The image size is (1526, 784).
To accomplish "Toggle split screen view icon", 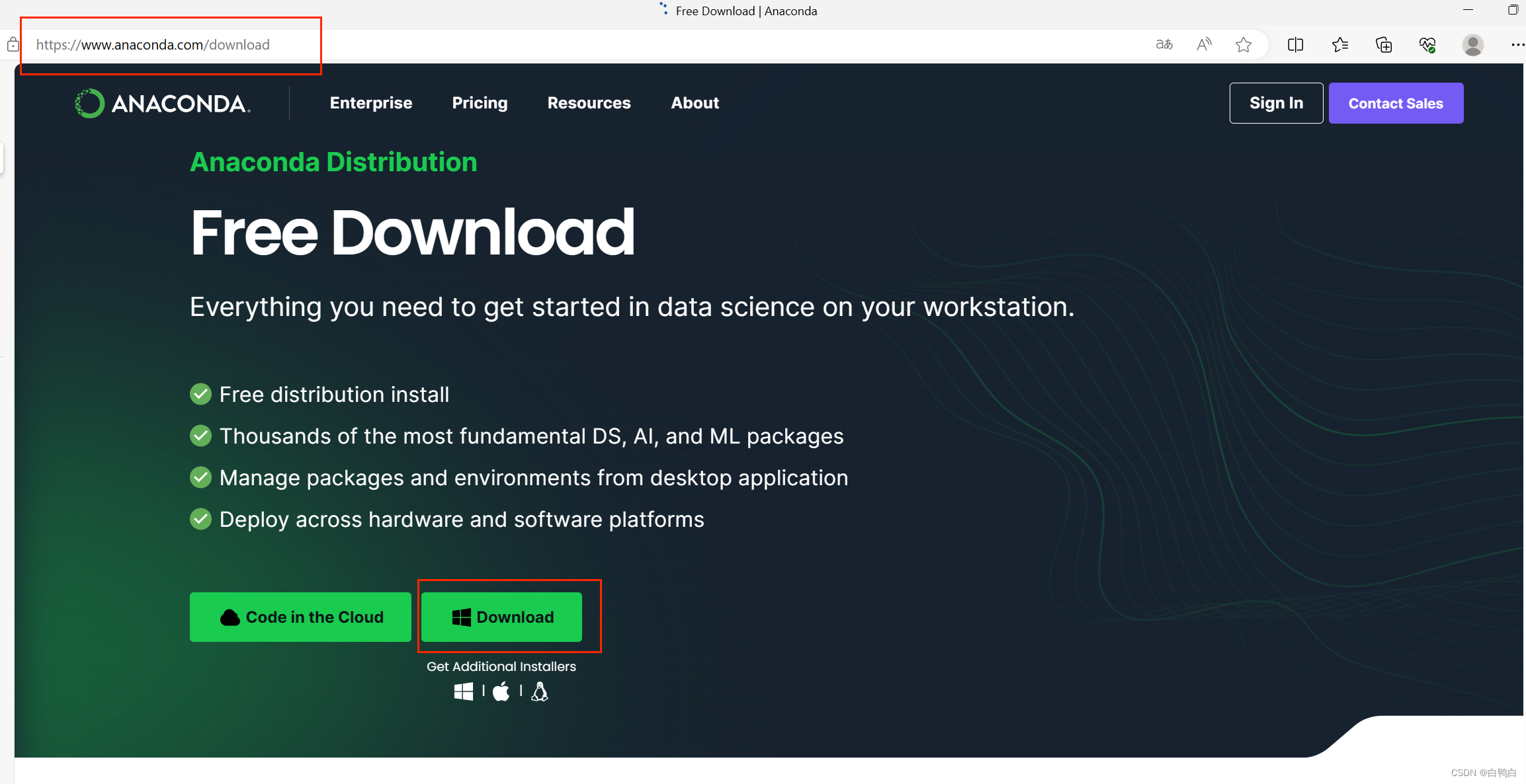I will pos(1296,45).
